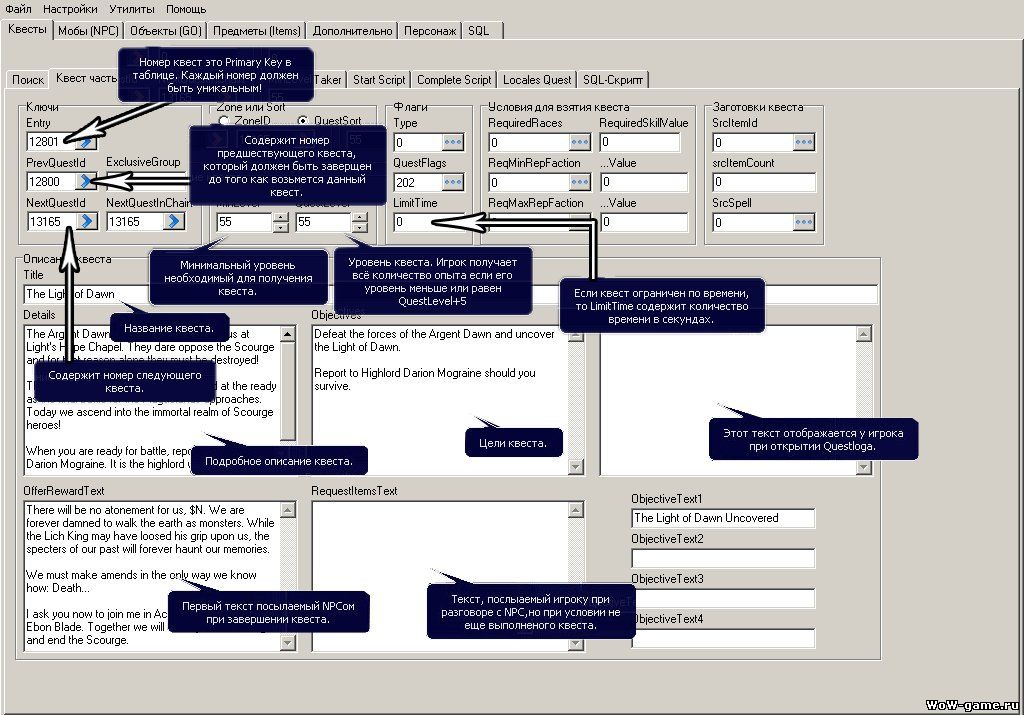Click the srcItemCount input field
Viewport: 1024px width, 715px height.
click(x=764, y=182)
